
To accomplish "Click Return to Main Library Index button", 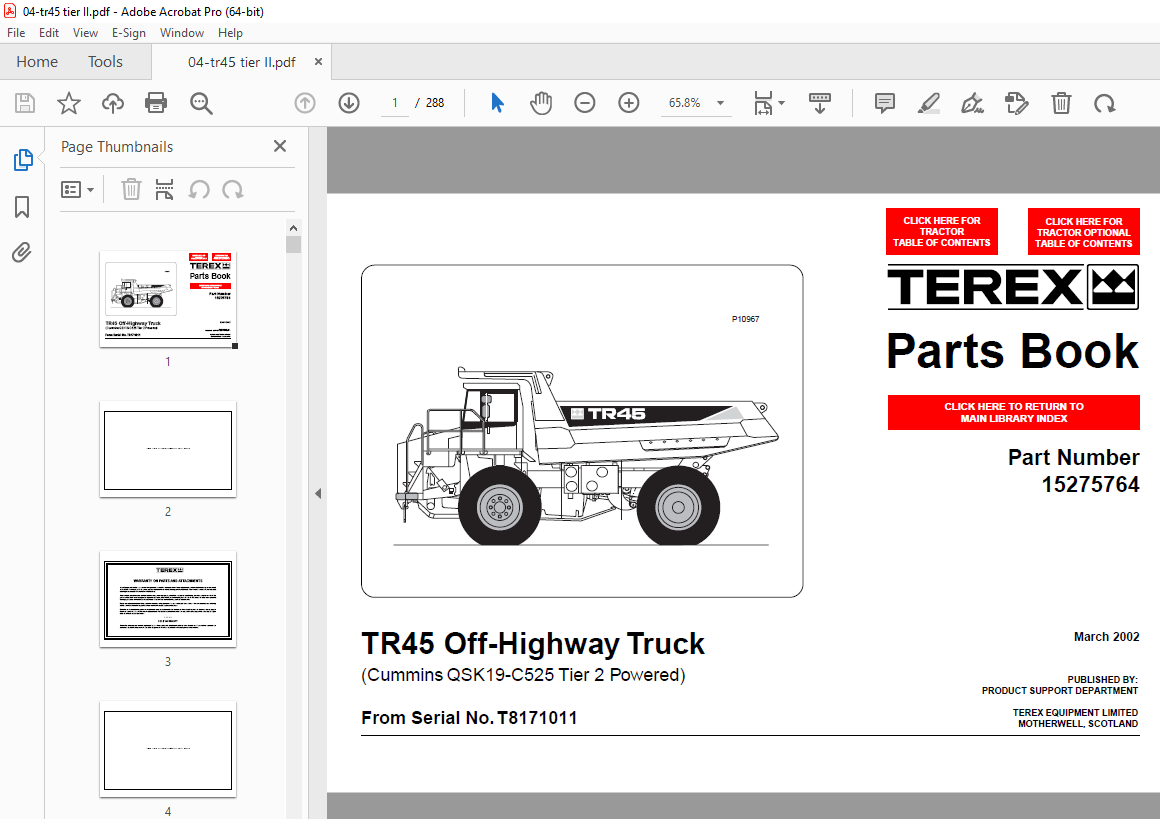I will (1014, 412).
